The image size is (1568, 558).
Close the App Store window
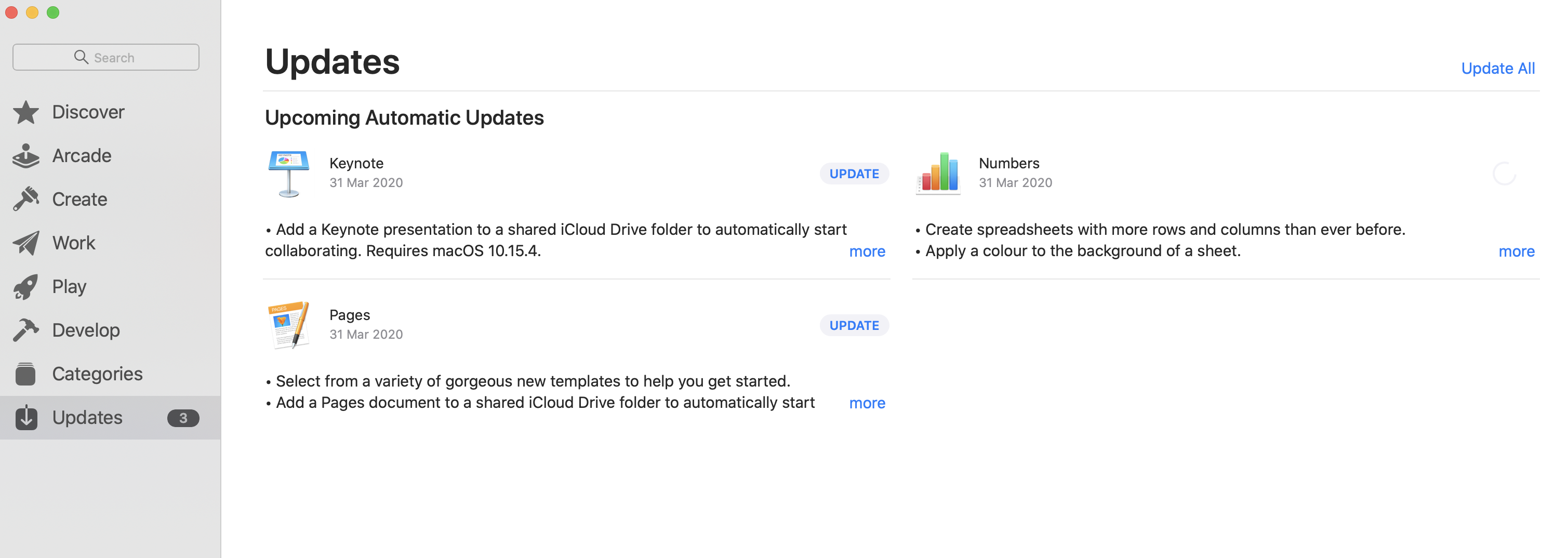click(x=11, y=12)
